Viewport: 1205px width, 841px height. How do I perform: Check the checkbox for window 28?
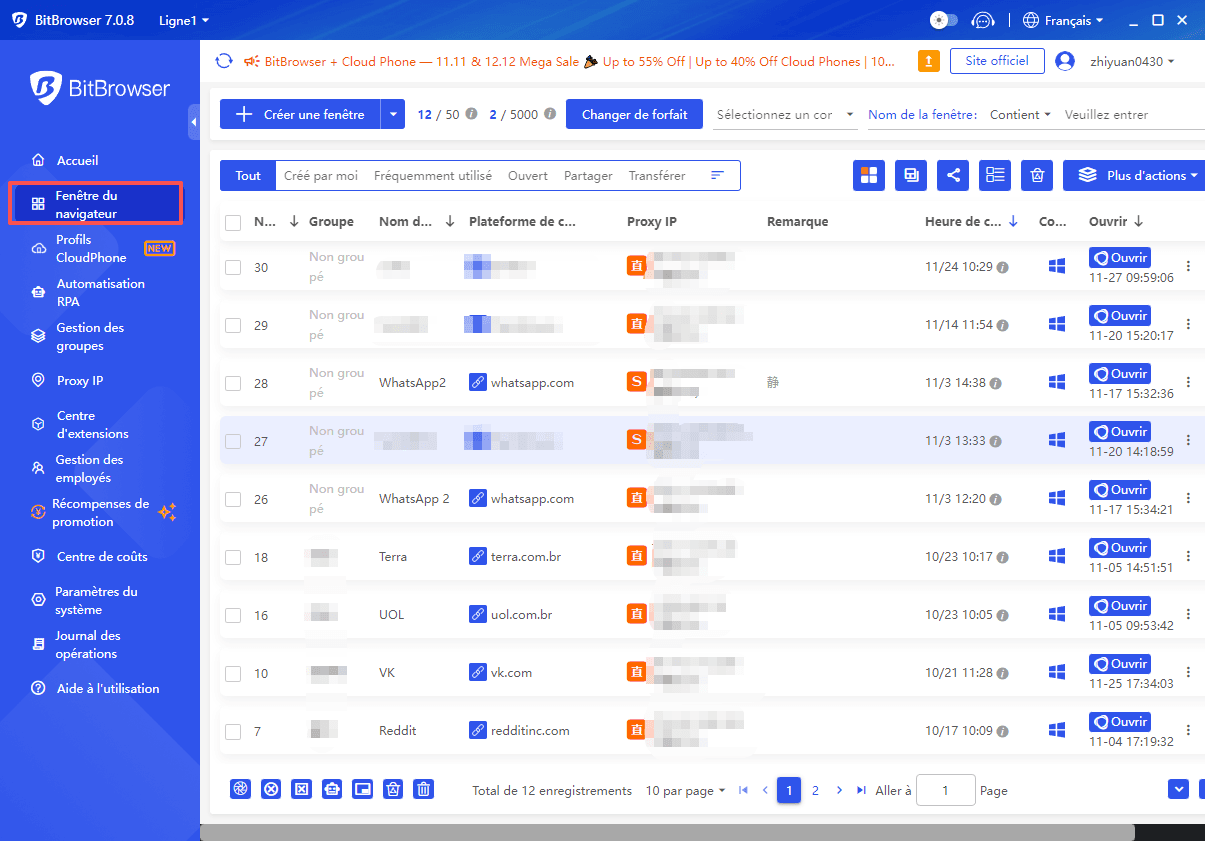coord(232,382)
